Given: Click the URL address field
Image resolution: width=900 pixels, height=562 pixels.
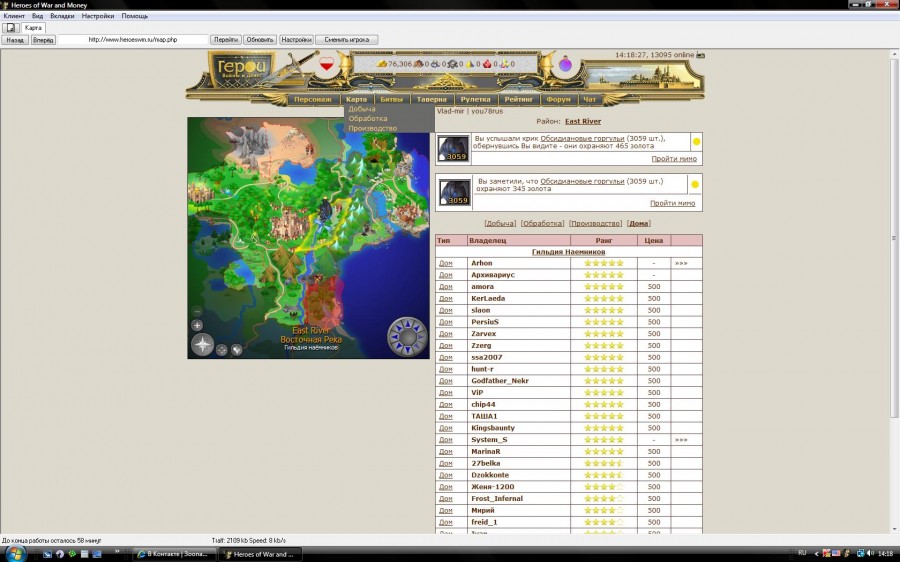Looking at the screenshot, I should tap(133, 40).
